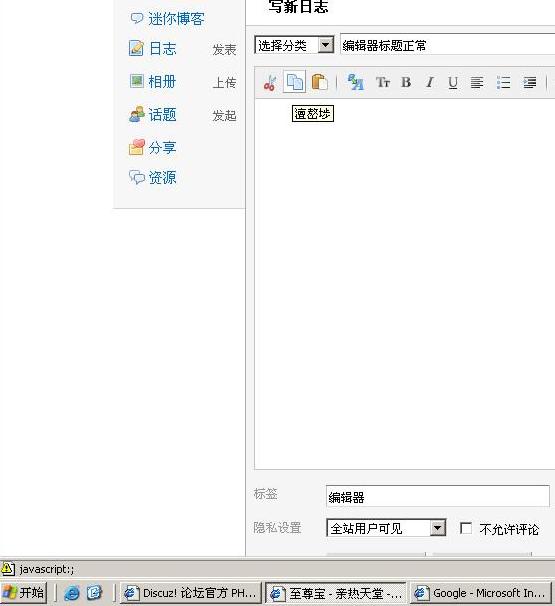
Task: Switch to Google - Microsoft Internet taskbar window
Action: (x=481, y=593)
